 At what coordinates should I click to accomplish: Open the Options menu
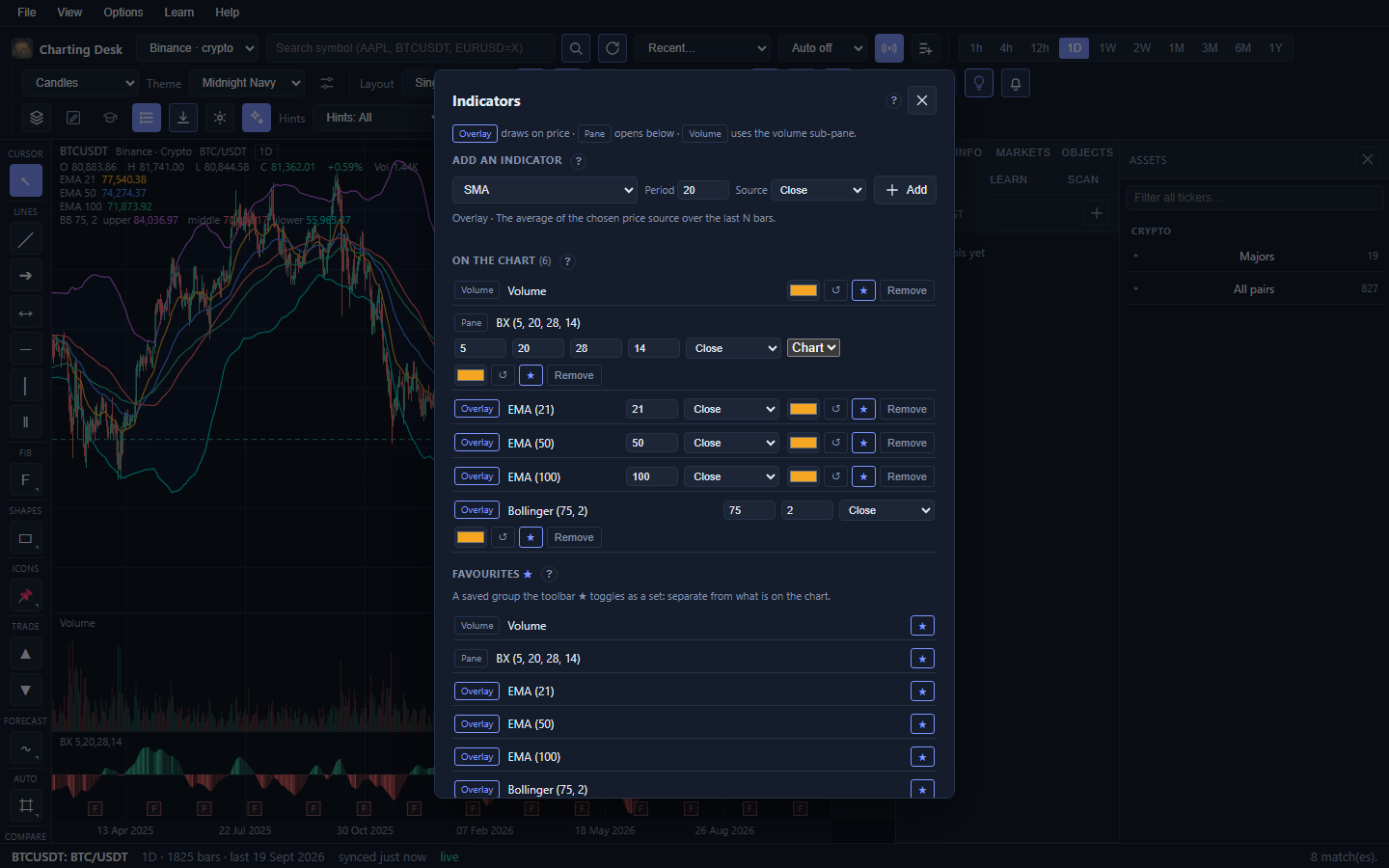point(123,13)
